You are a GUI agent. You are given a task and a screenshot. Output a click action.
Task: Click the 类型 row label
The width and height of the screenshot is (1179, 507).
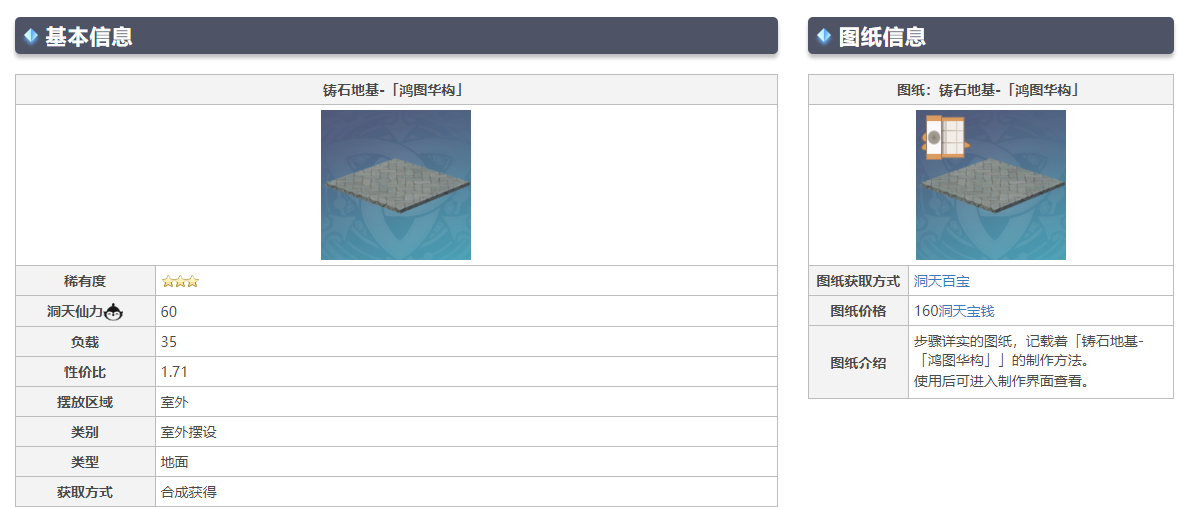click(x=85, y=462)
